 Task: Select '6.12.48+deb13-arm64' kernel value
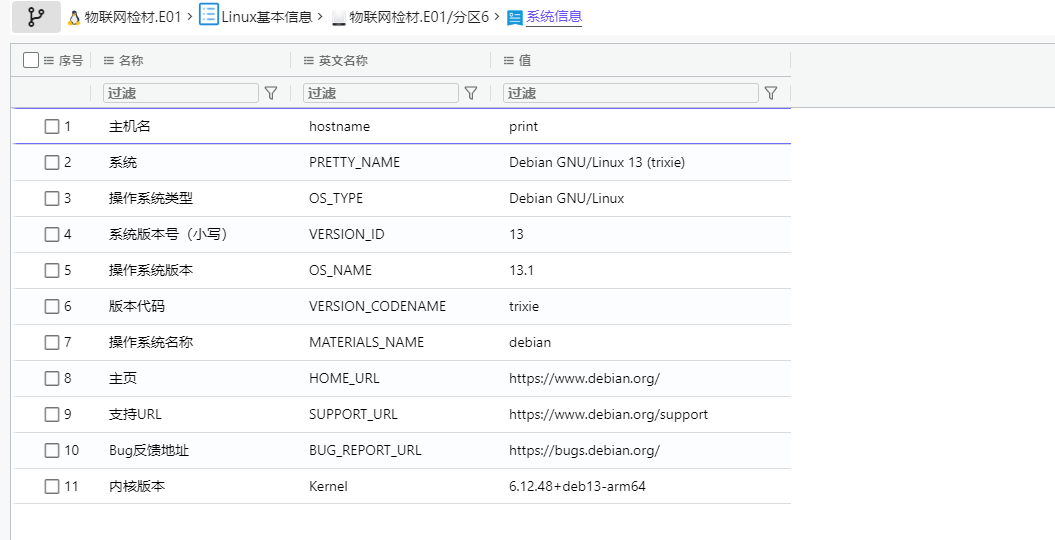(x=577, y=486)
